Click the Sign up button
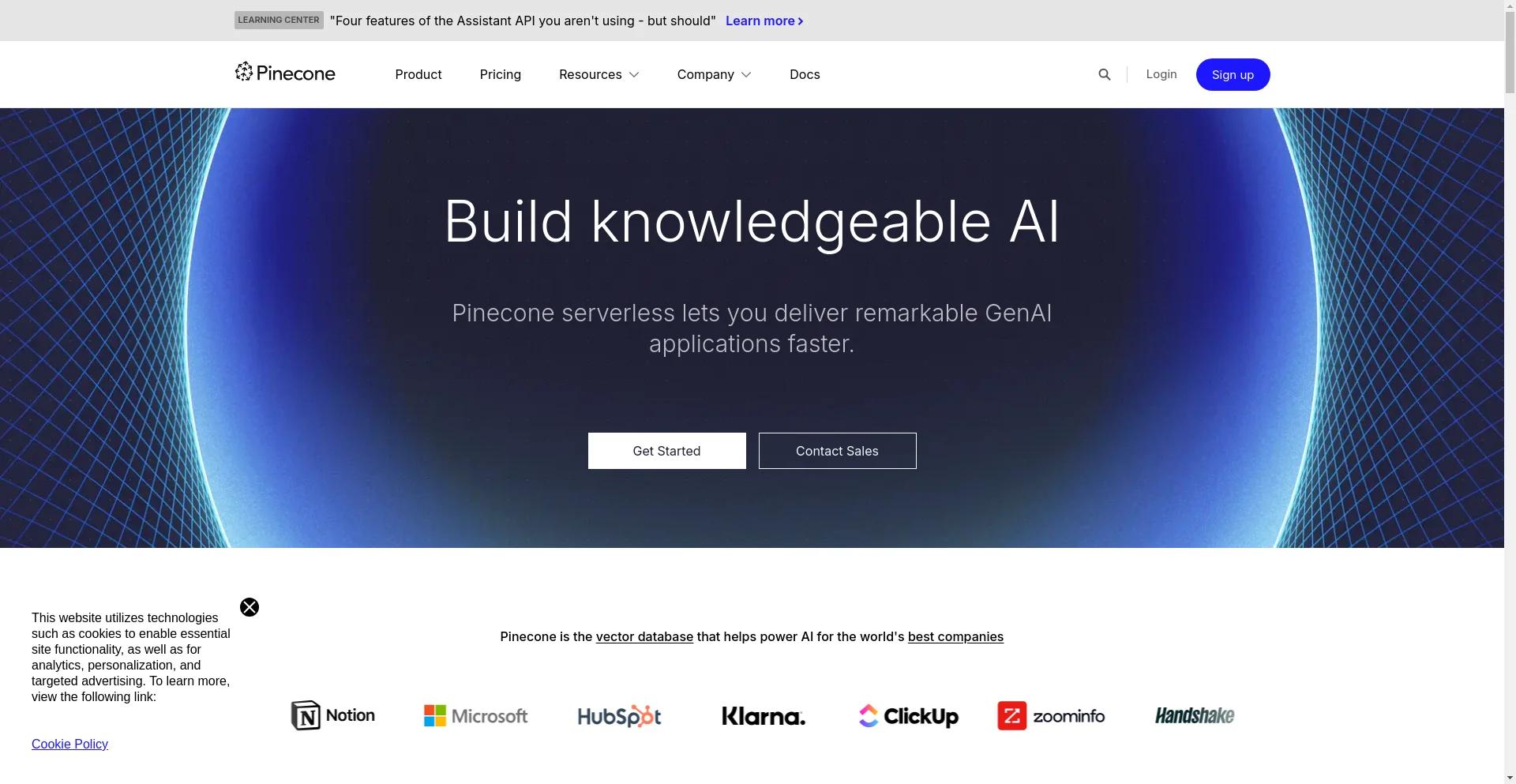 coord(1233,74)
